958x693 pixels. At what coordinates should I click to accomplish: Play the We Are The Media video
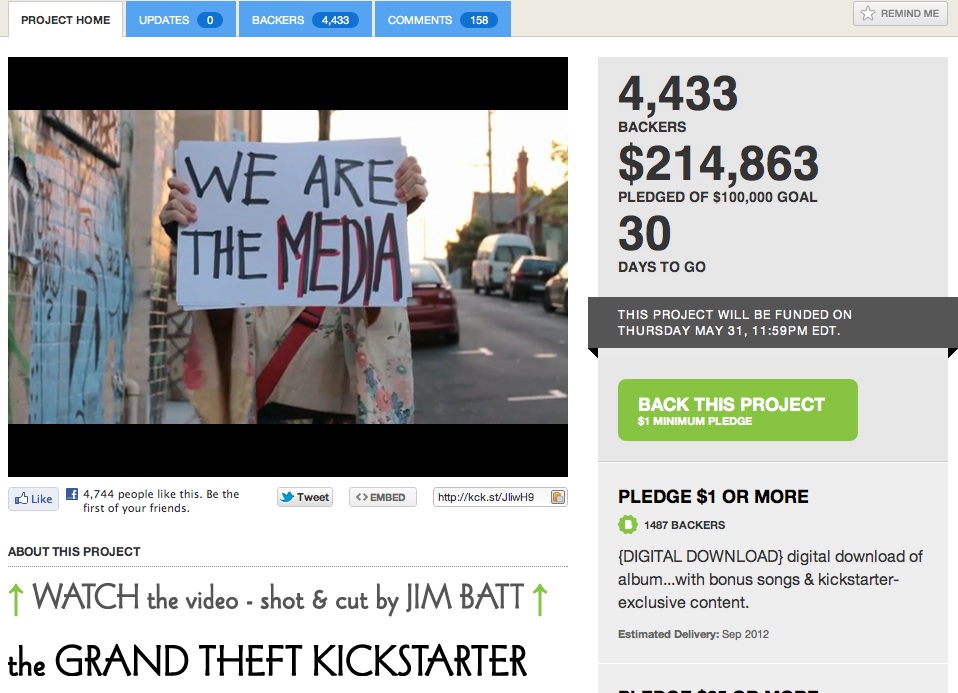[x=288, y=266]
